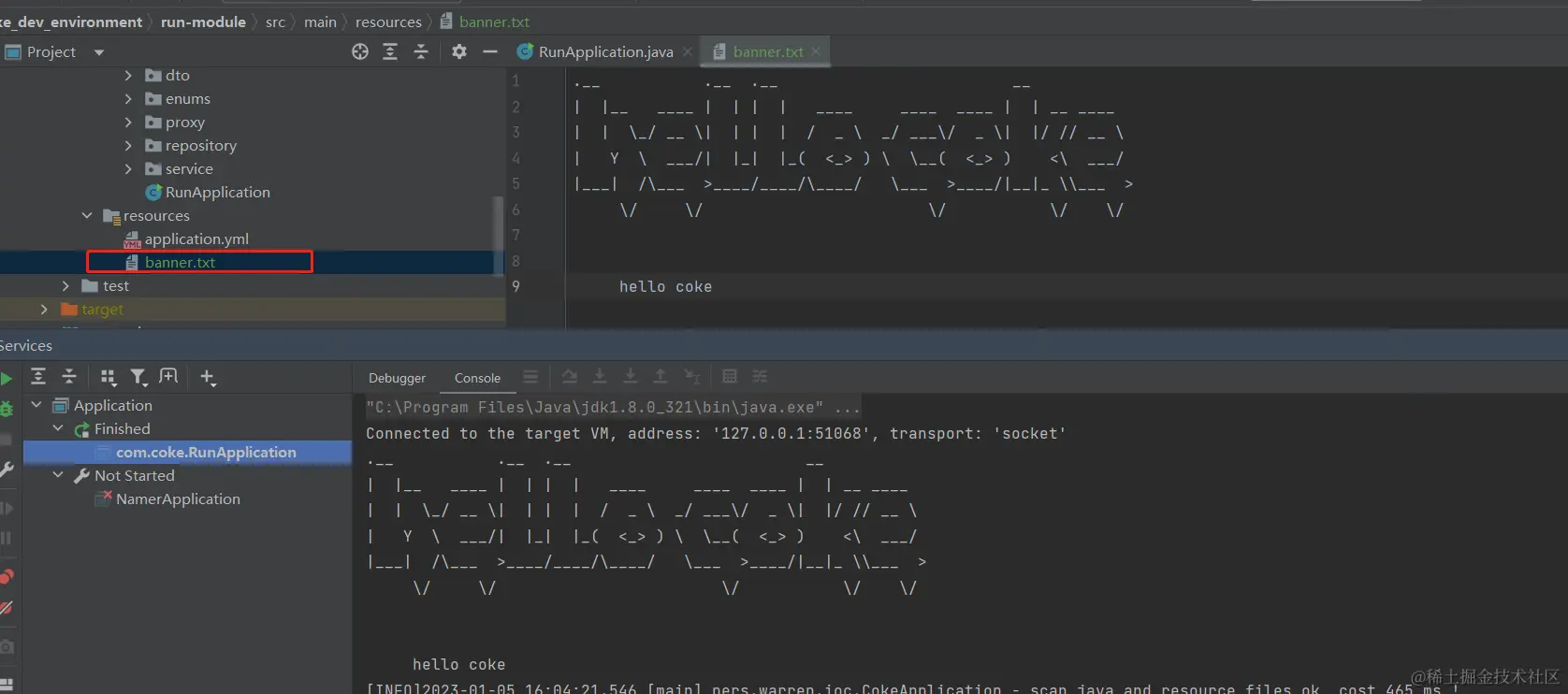Collapse the Finished node in Services

coord(58,428)
